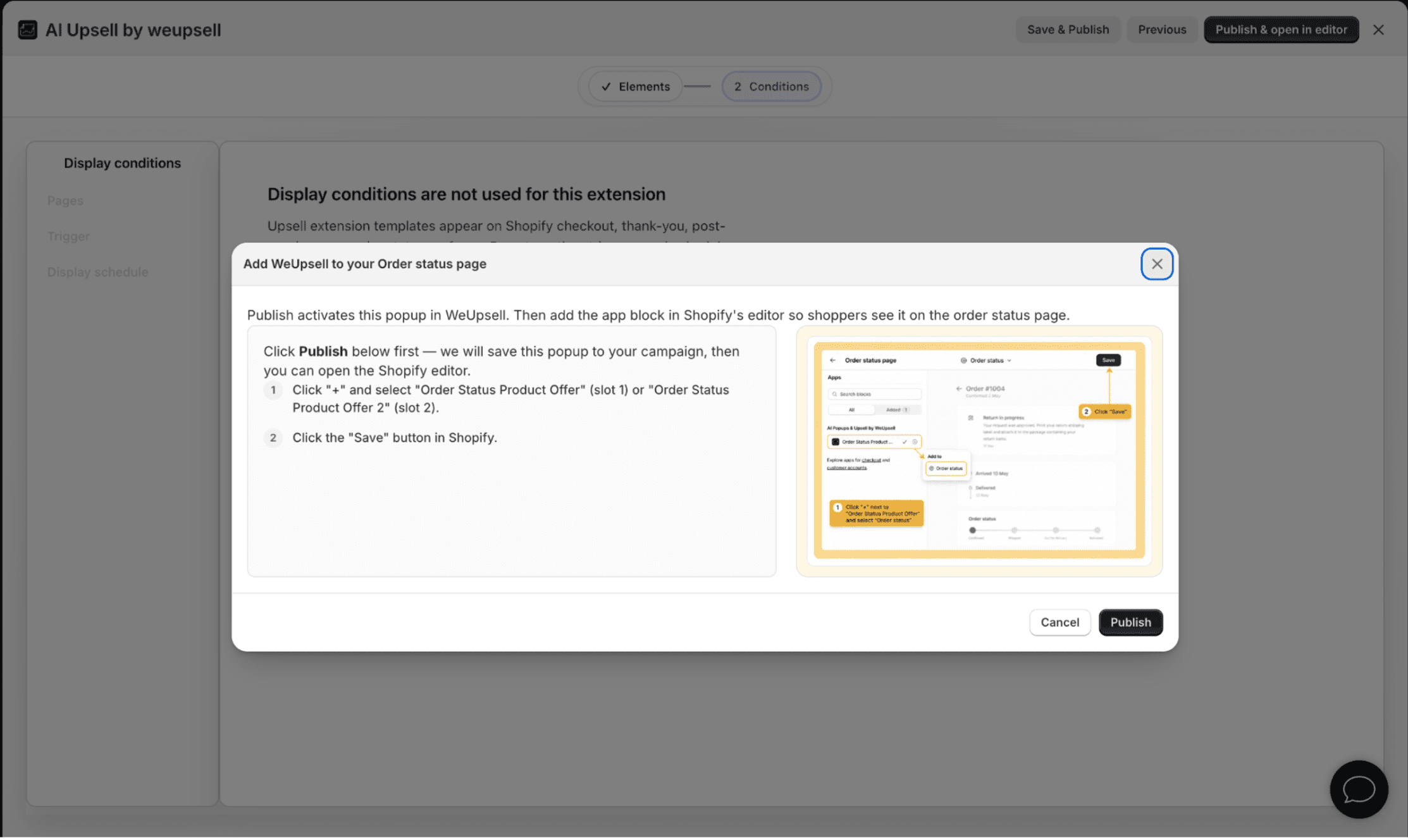1408x840 pixels.
Task: Click step 1 text about Order Status Product Offer
Action: tap(510, 398)
